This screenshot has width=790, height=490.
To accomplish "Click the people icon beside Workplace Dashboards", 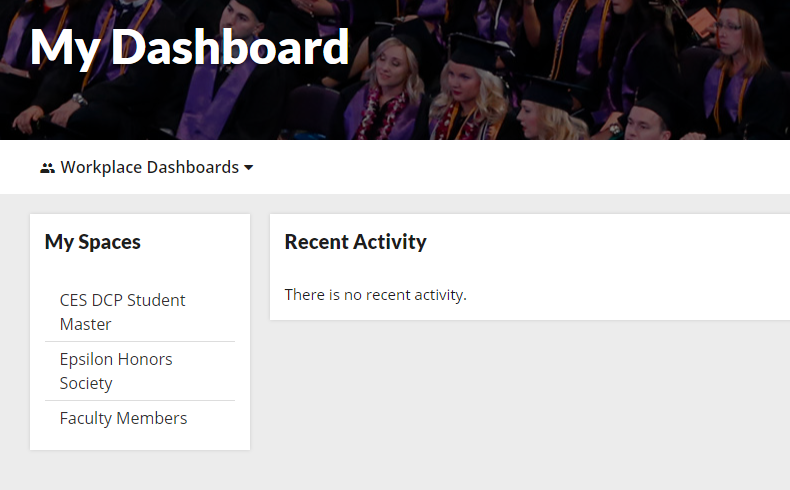I will (x=47, y=168).
